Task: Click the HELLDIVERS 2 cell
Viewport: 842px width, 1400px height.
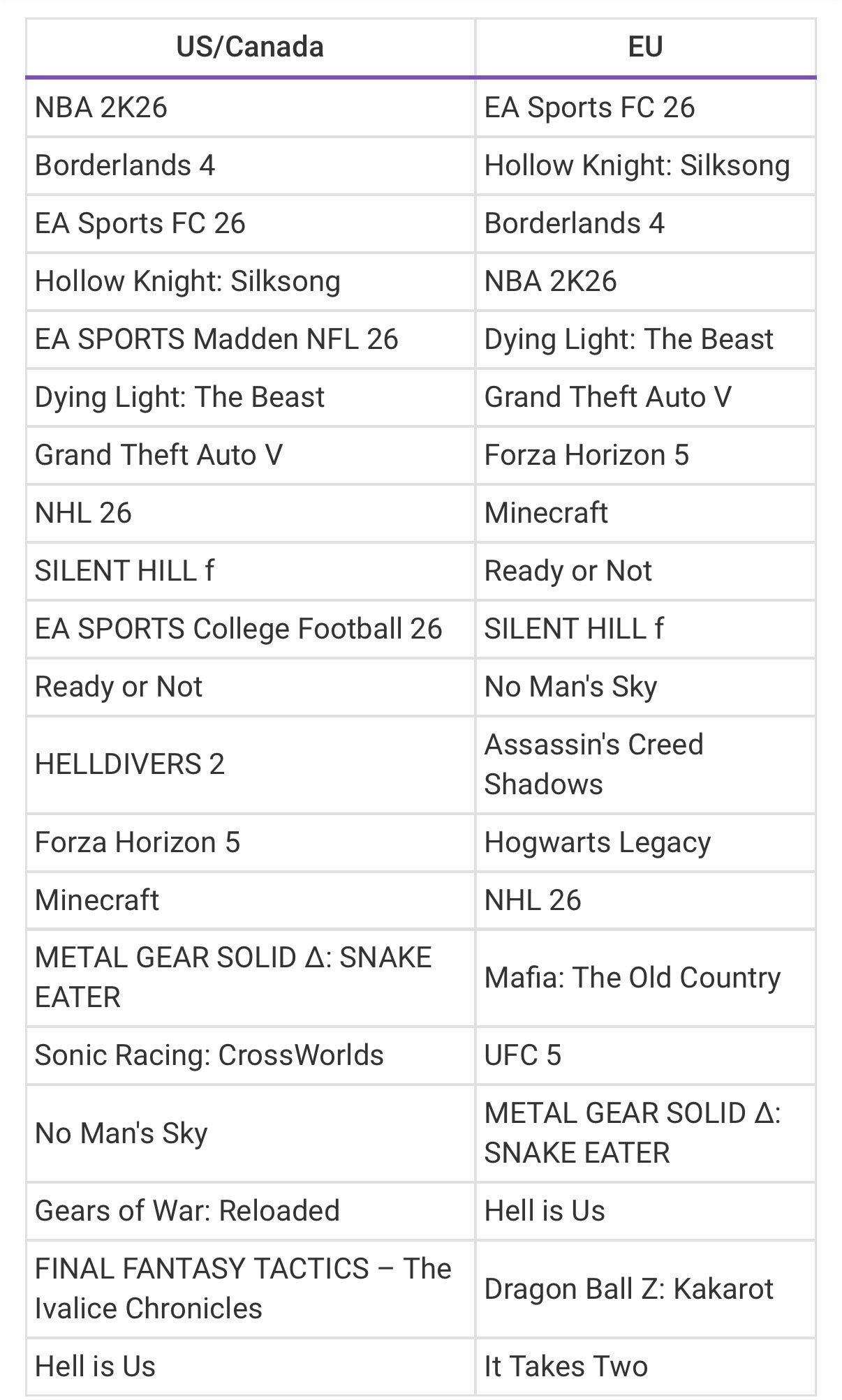Action: pyautogui.click(x=130, y=764)
